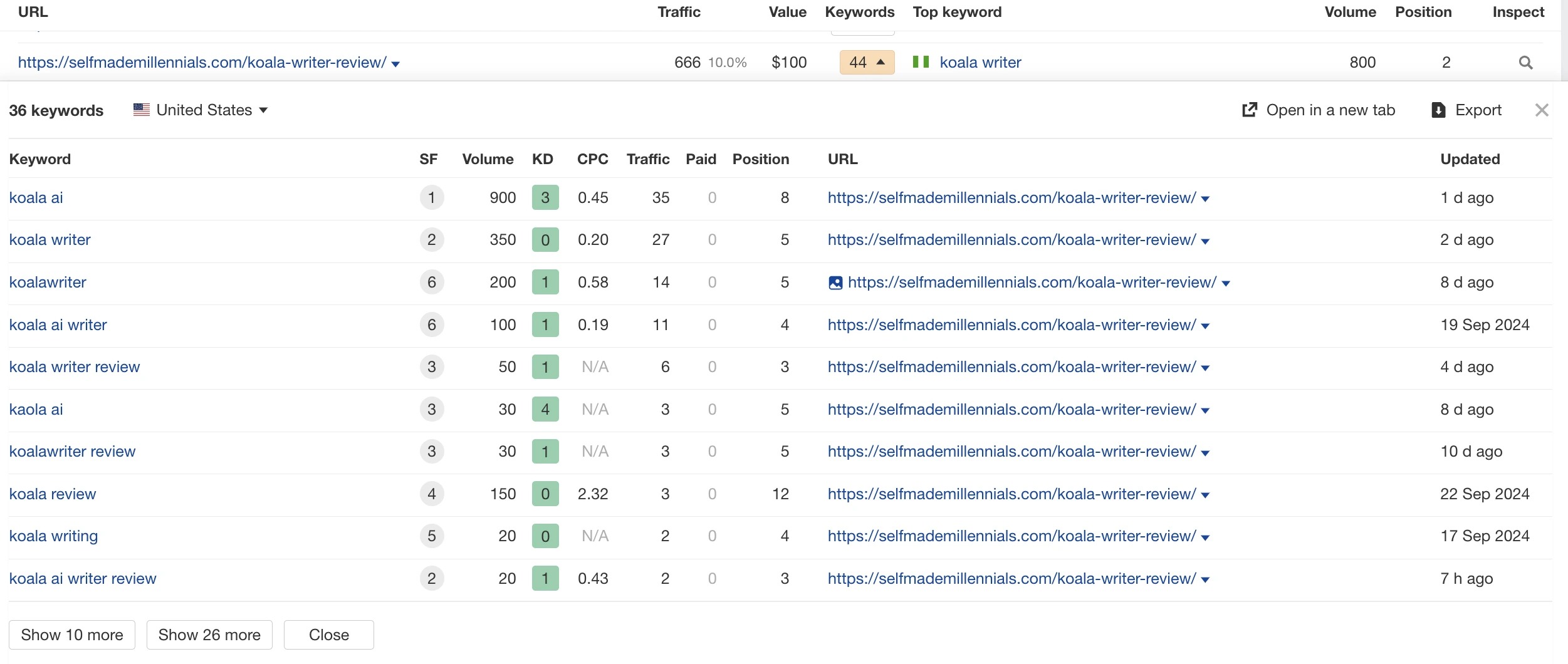This screenshot has height=664, width=1568.
Task: Click the Show 10 more button
Action: (x=72, y=635)
